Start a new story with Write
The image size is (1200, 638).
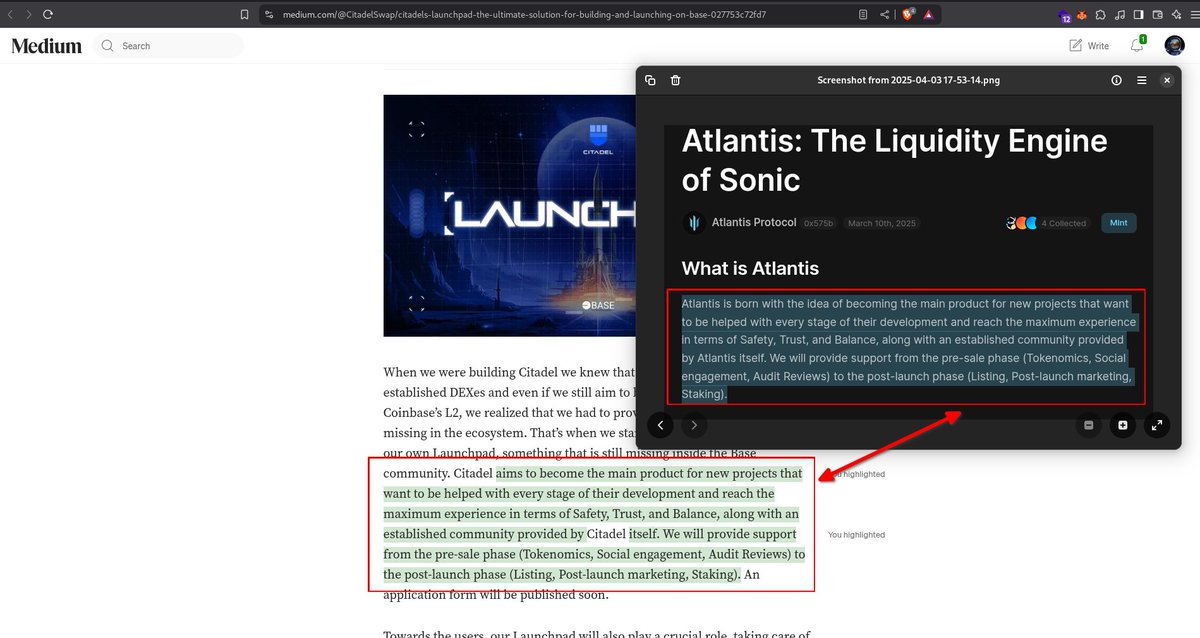click(x=1089, y=45)
